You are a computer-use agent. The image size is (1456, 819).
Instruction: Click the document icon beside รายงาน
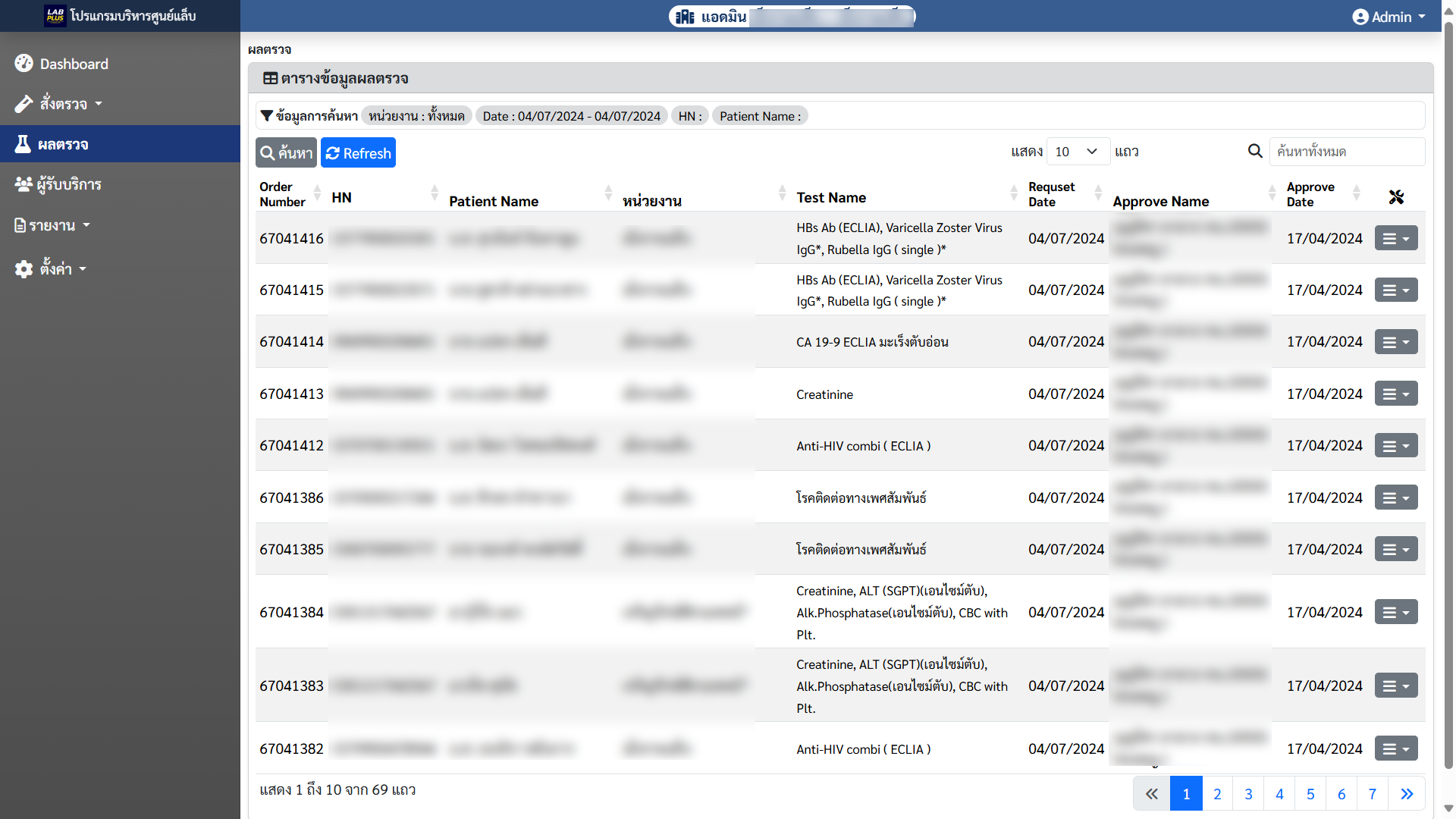(20, 225)
